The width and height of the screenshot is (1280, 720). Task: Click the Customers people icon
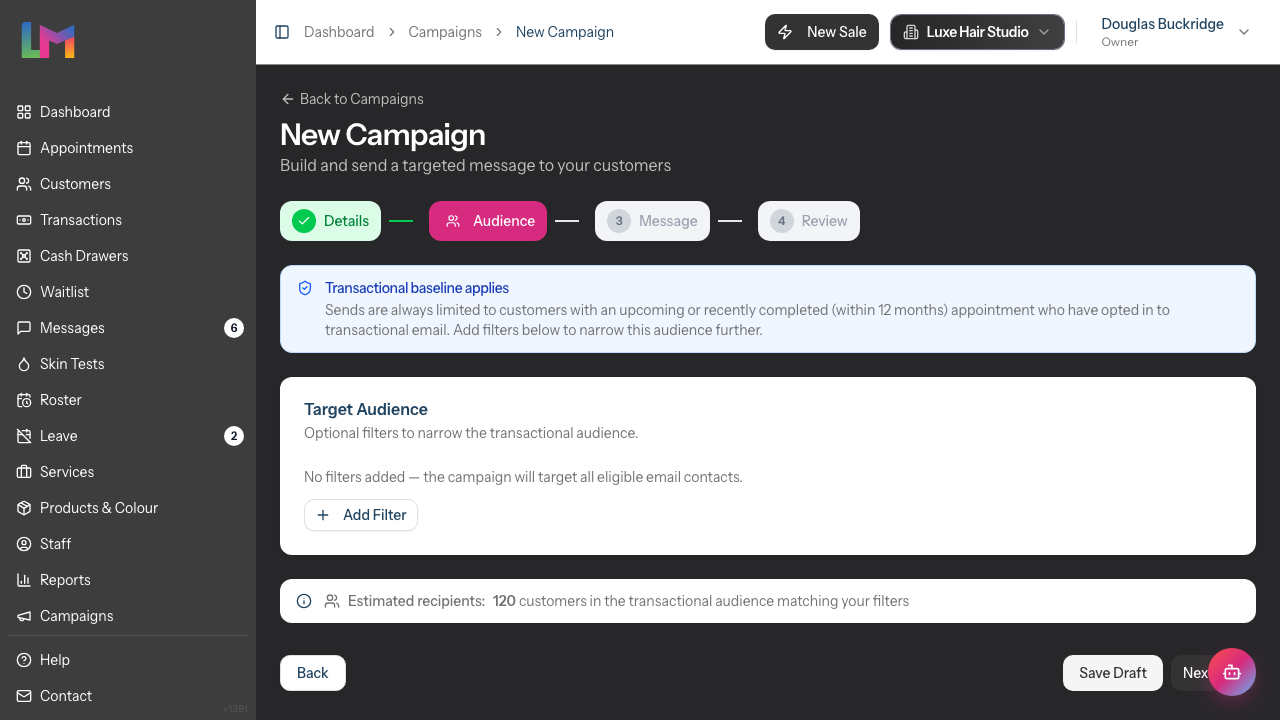tap(24, 184)
